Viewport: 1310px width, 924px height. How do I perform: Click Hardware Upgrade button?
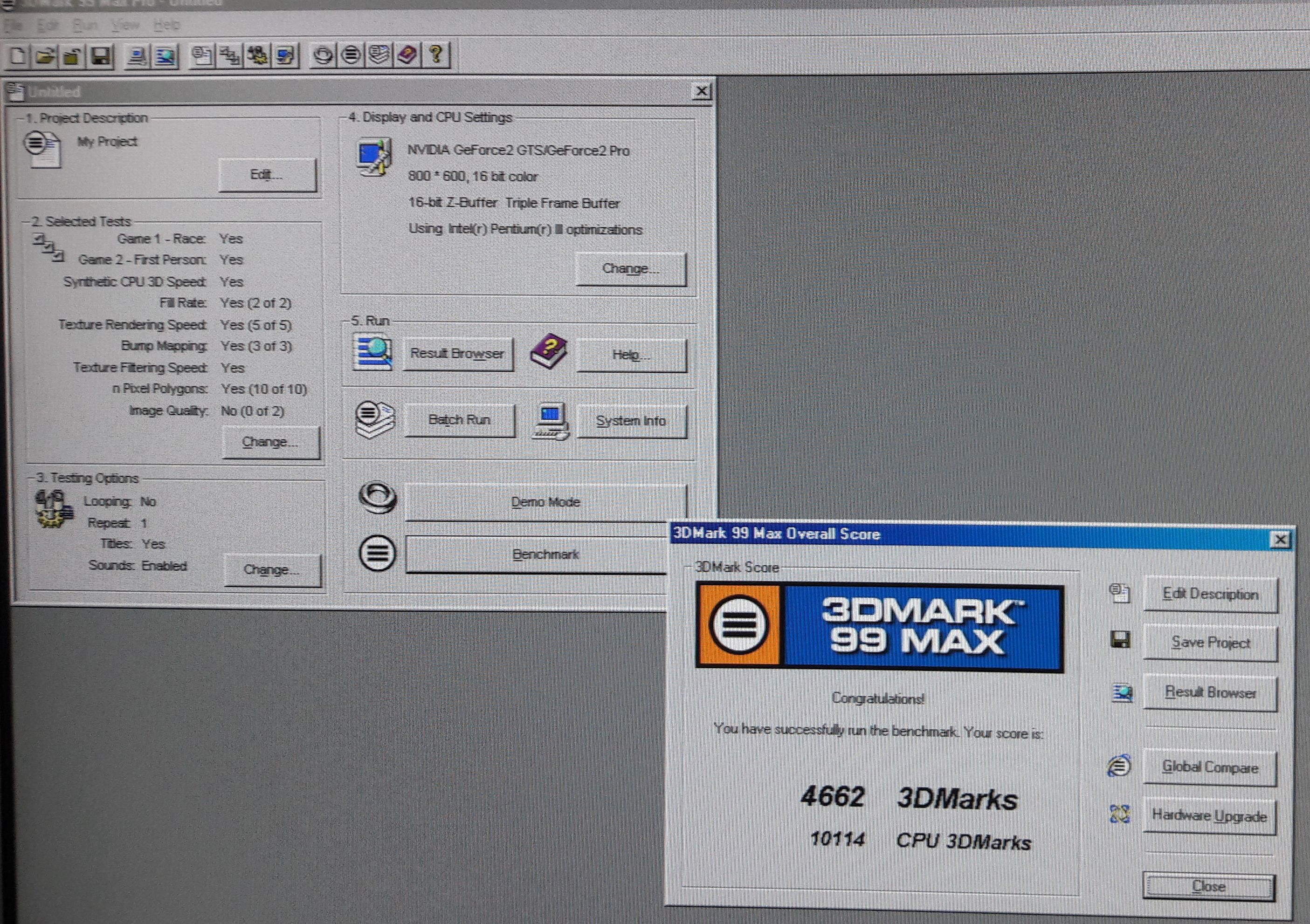point(1210,816)
